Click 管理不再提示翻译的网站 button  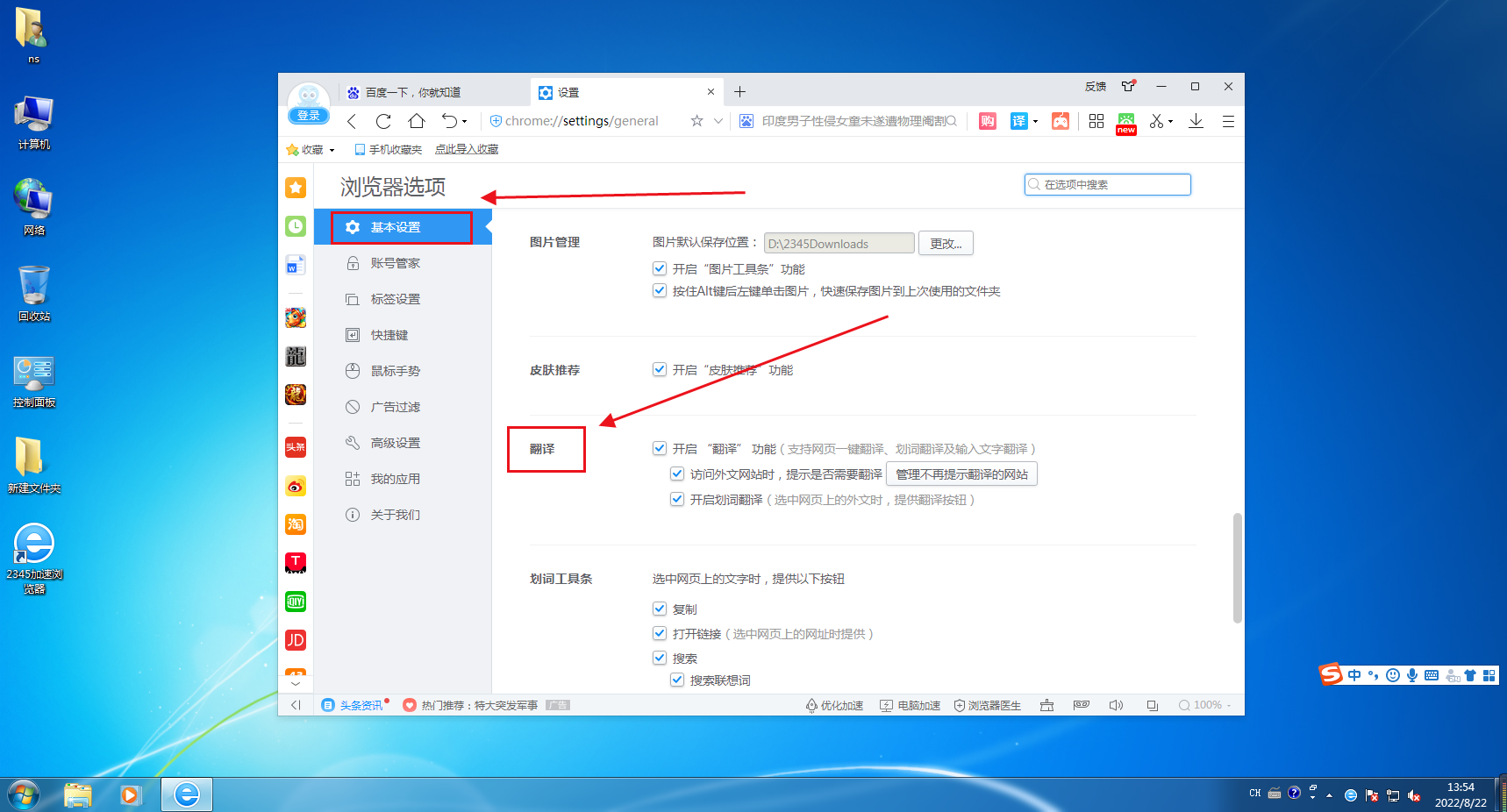961,474
